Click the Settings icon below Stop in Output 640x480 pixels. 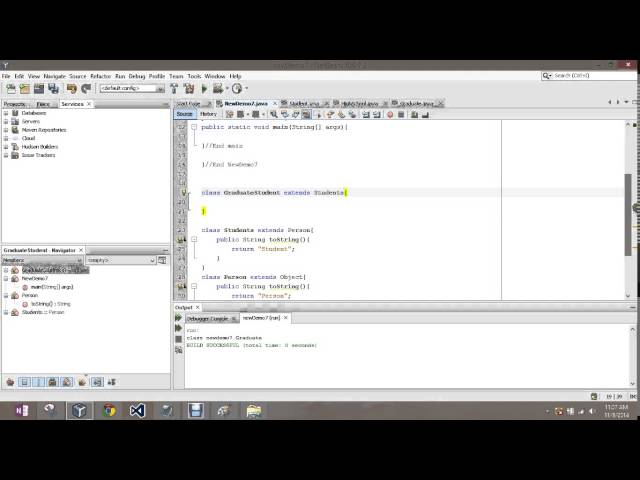pyautogui.click(x=178, y=350)
